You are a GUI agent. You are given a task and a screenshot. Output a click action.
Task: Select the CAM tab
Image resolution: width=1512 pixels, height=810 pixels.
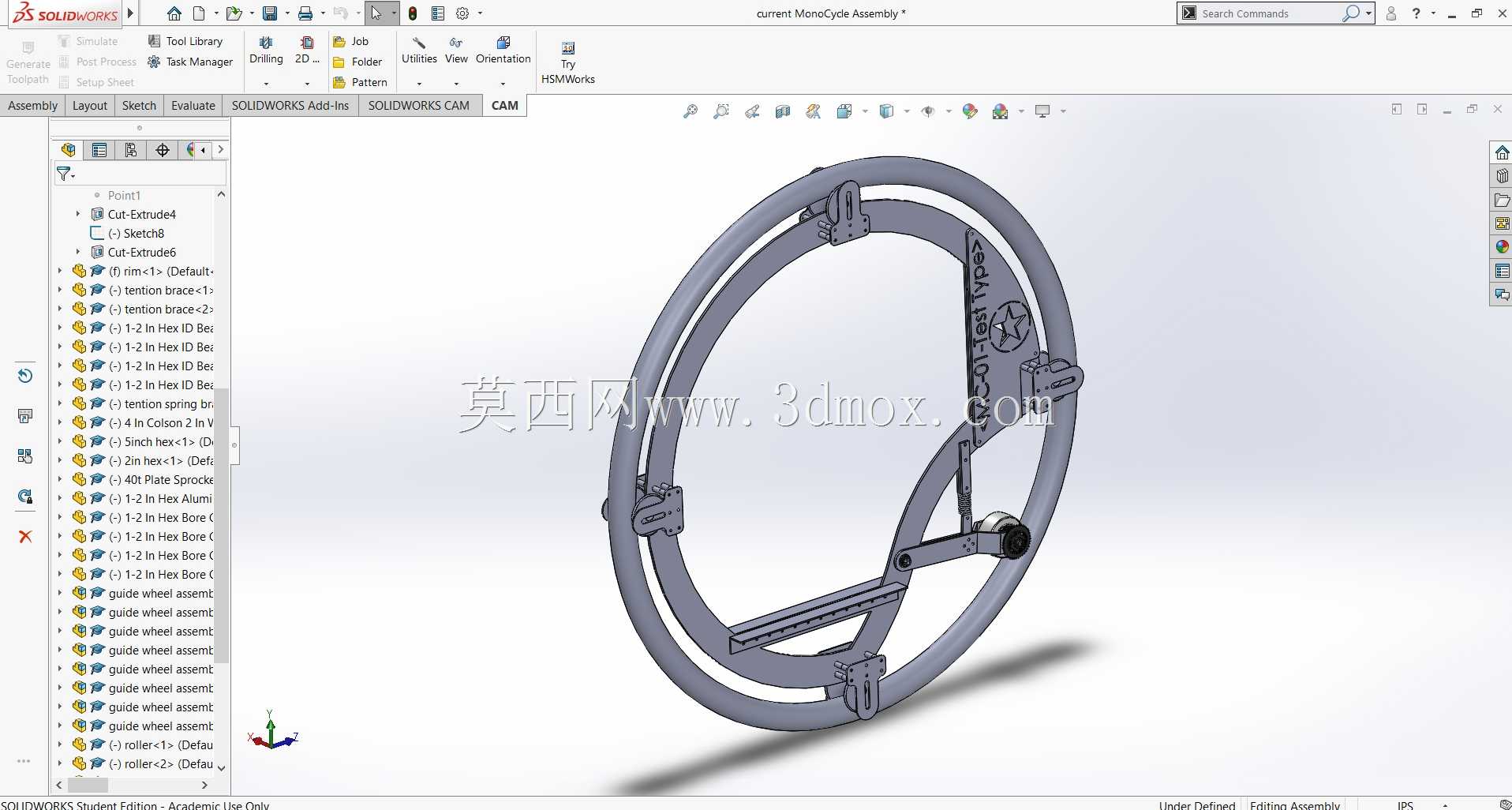pyautogui.click(x=505, y=106)
